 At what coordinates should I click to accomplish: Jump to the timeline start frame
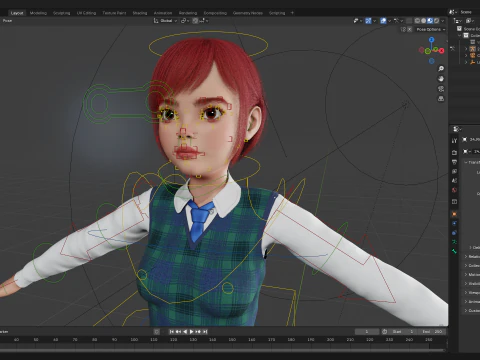pyautogui.click(x=172, y=332)
